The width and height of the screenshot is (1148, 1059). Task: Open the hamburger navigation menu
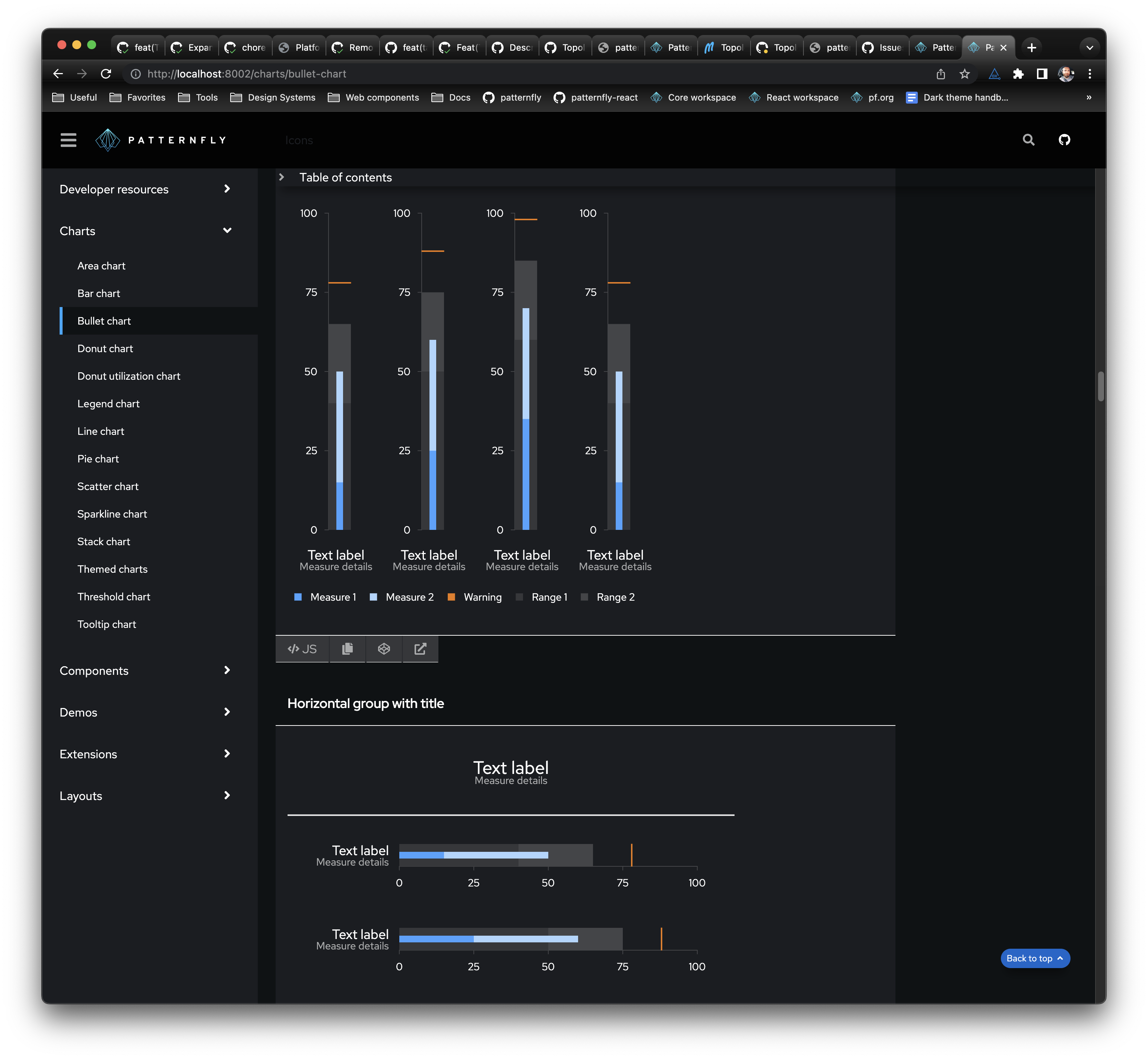coord(68,140)
